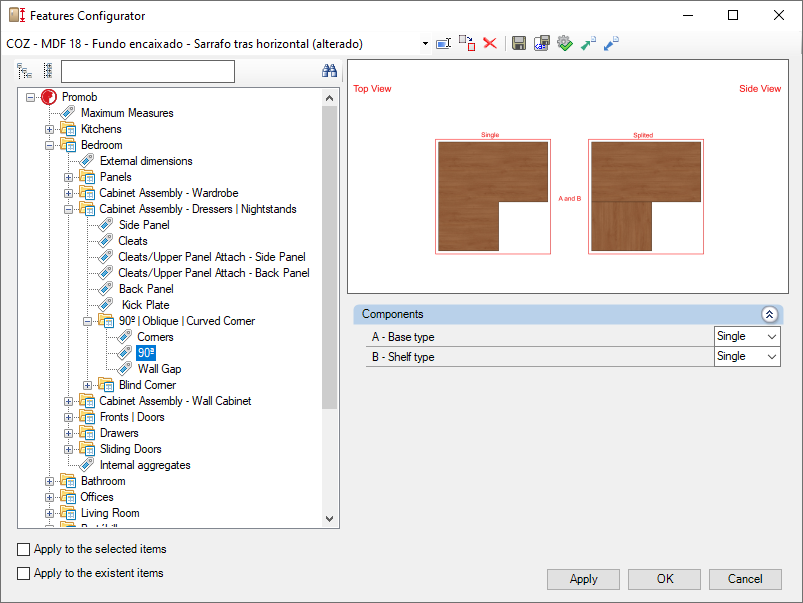The image size is (803, 603).
Task: Click the Bathroom folder icon
Action: point(68,481)
